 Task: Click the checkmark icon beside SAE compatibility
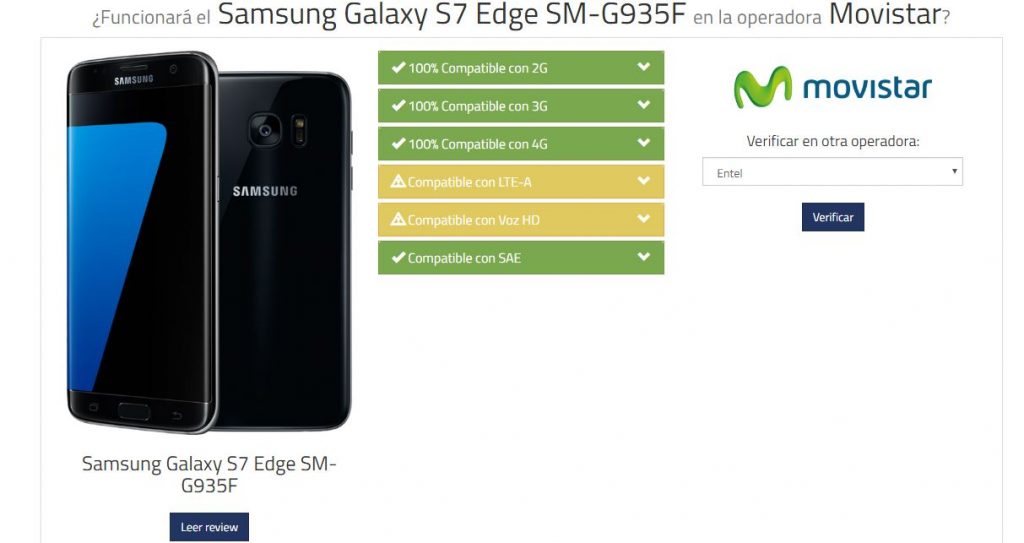[x=398, y=257]
